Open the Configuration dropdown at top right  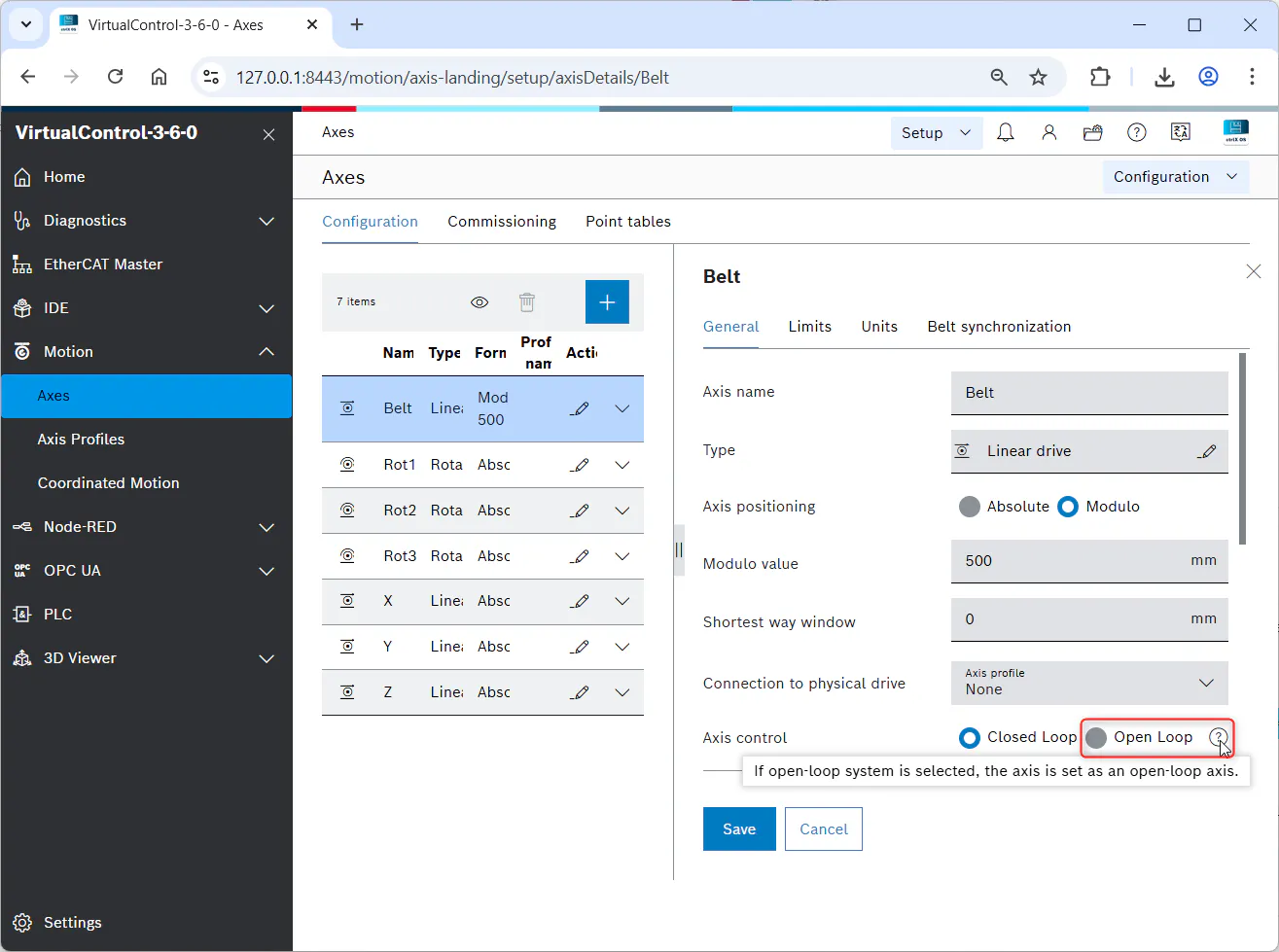[x=1176, y=177]
